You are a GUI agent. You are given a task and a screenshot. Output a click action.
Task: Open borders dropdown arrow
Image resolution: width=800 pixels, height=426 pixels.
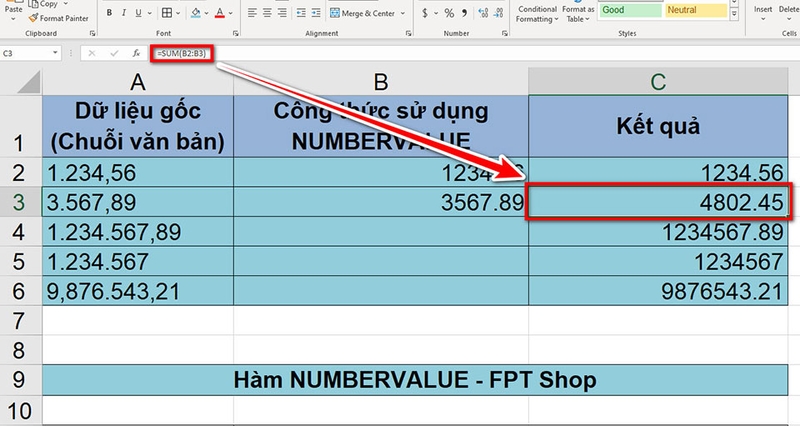tap(178, 13)
